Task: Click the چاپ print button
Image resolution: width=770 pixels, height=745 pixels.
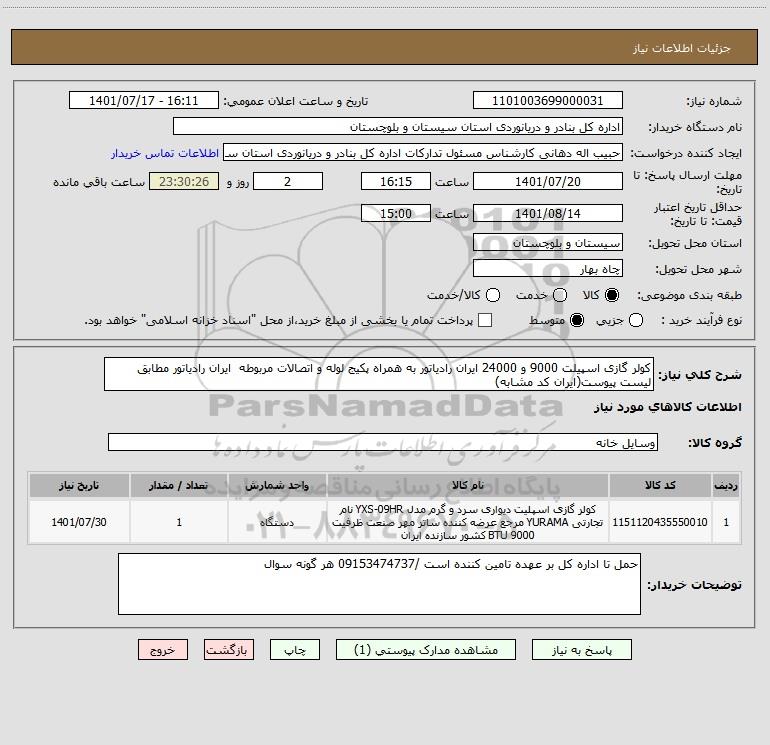Action: (295, 650)
